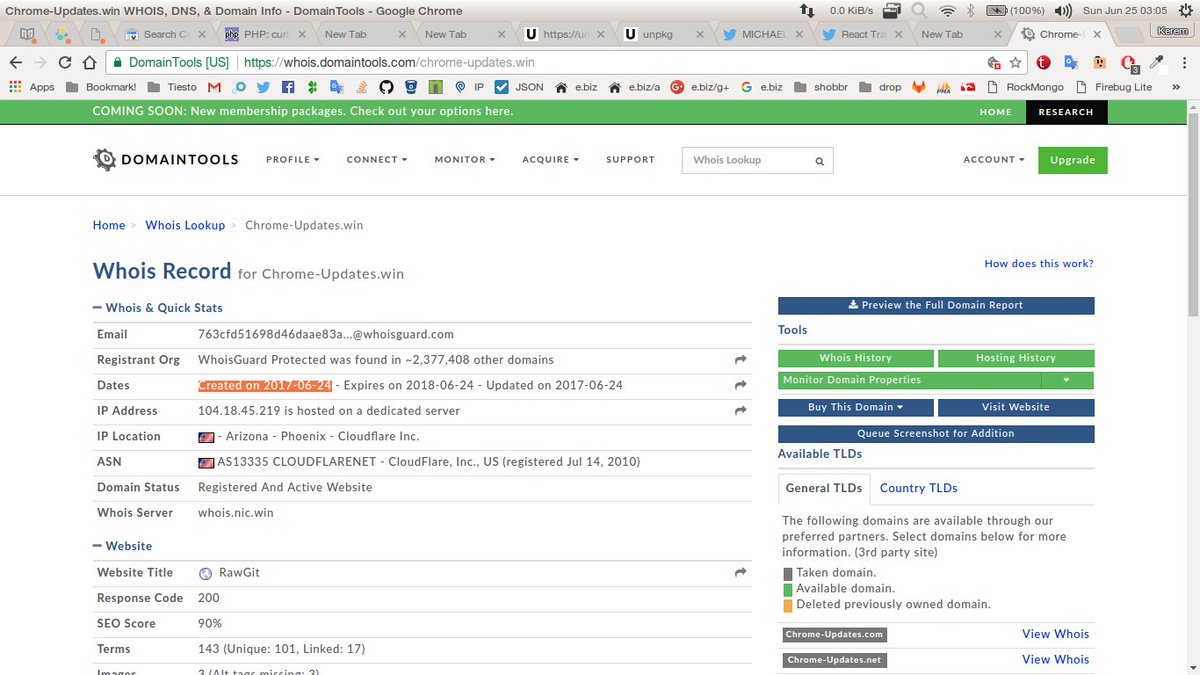The image size is (1200, 675).
Task: Open the Tiesto bookmarks folder
Action: 174,87
